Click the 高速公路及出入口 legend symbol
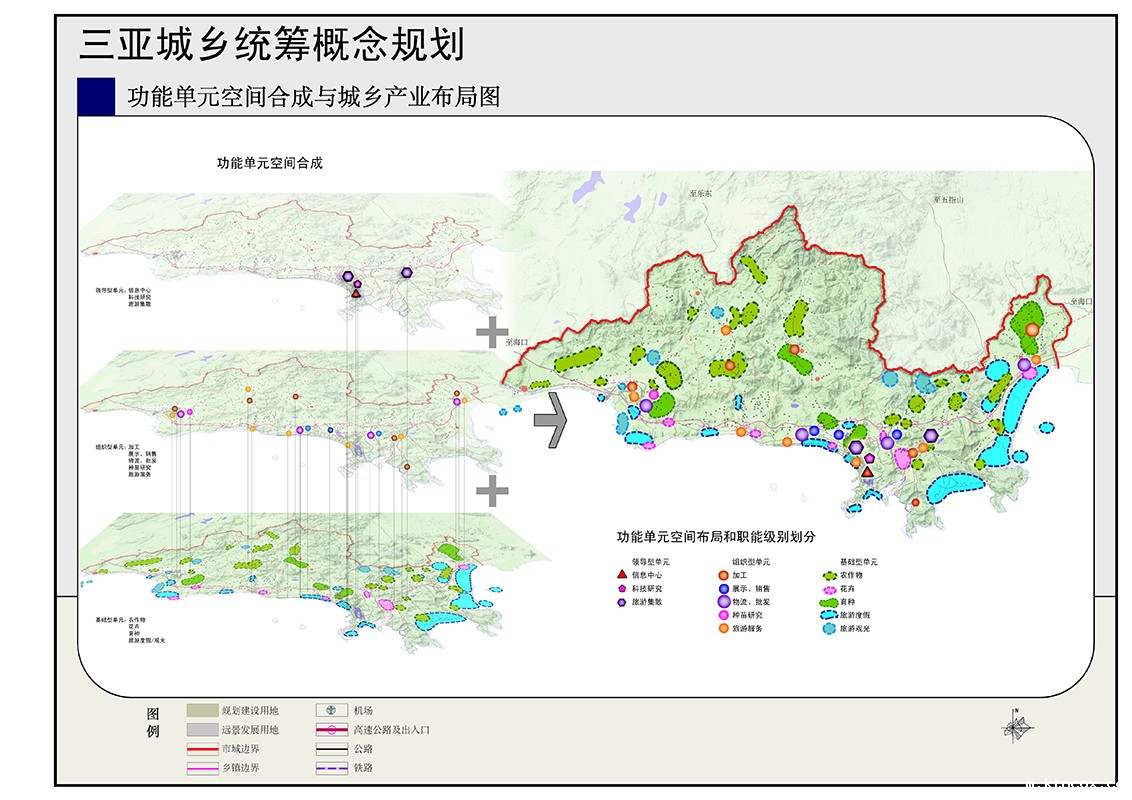The height and width of the screenshot is (800, 1132). coord(330,730)
